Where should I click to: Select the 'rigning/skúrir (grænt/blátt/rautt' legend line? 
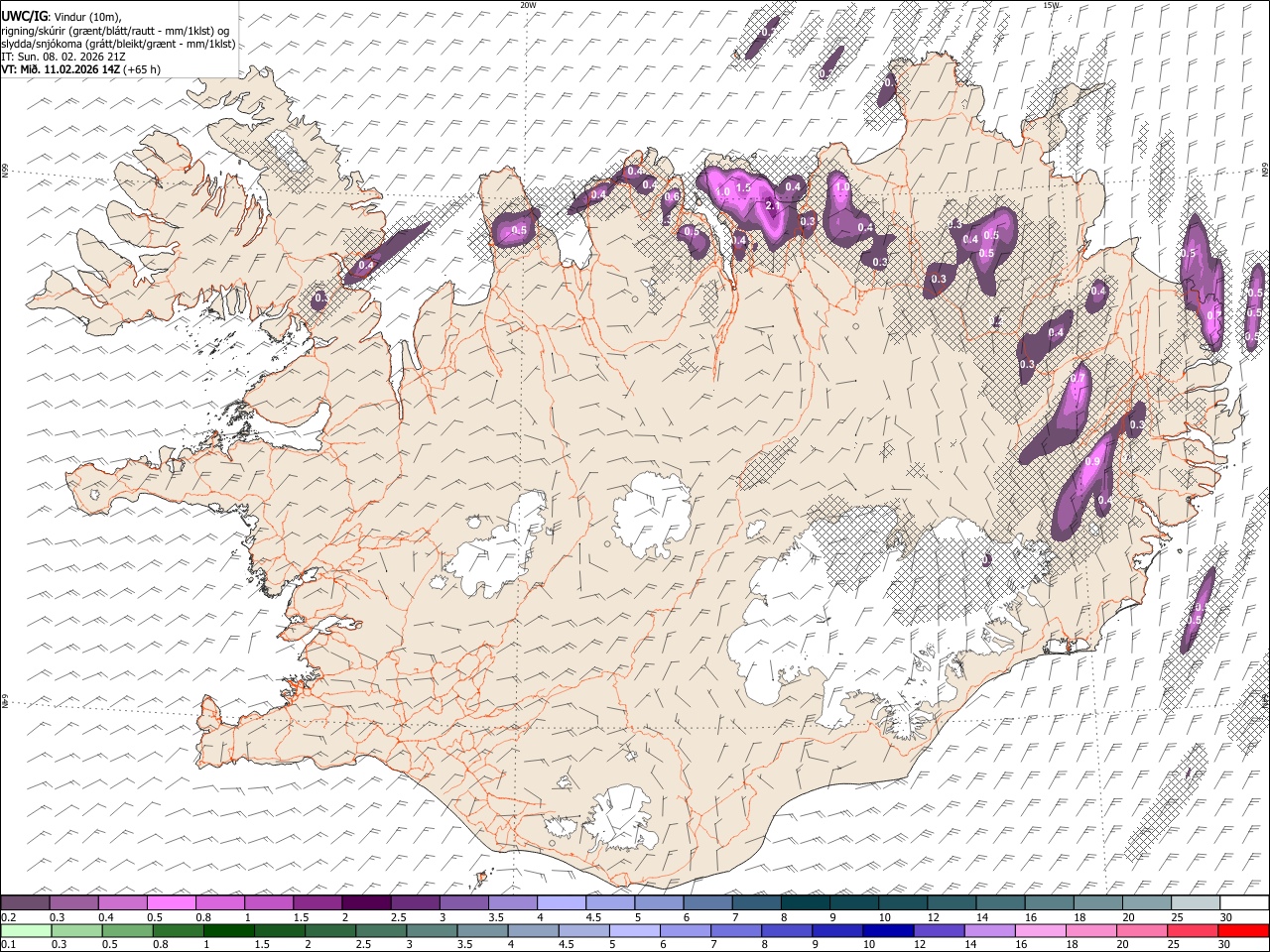tap(115, 30)
